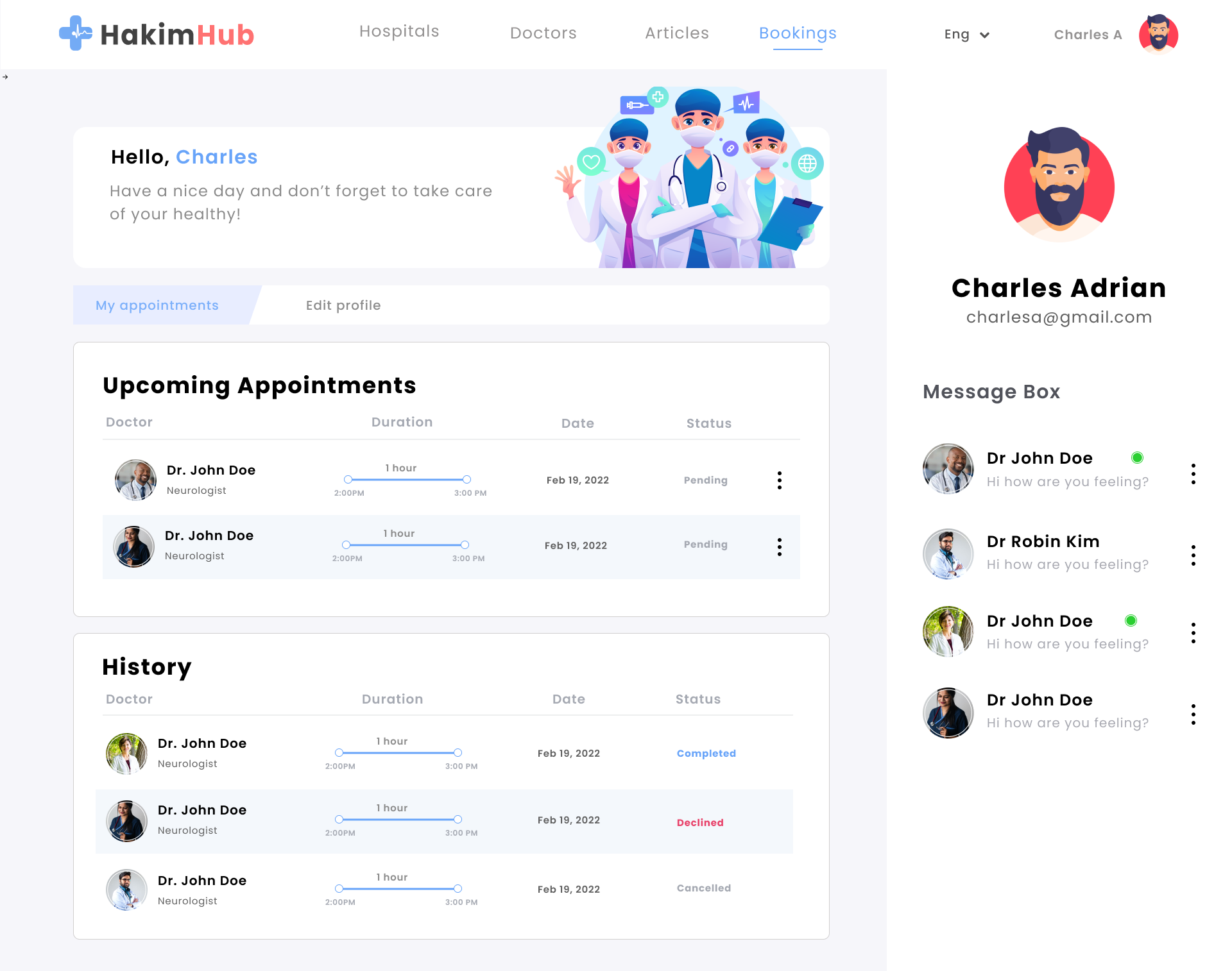Click the Charles Adrian name heading

[x=1059, y=288]
